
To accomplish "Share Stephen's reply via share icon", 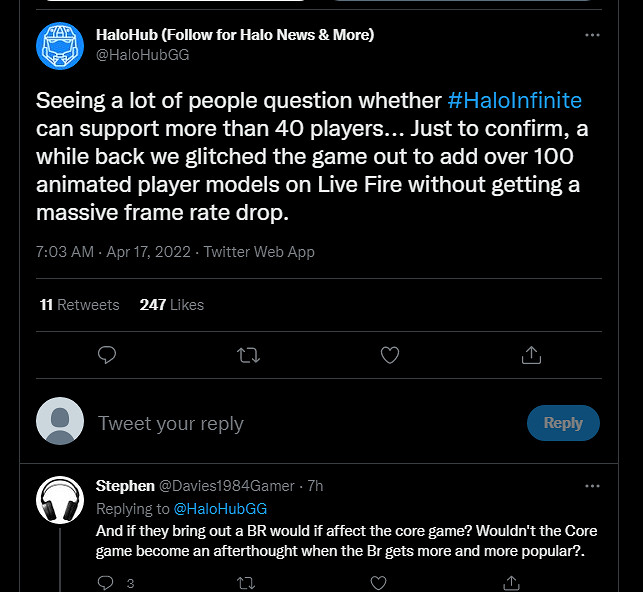I will pos(511,582).
